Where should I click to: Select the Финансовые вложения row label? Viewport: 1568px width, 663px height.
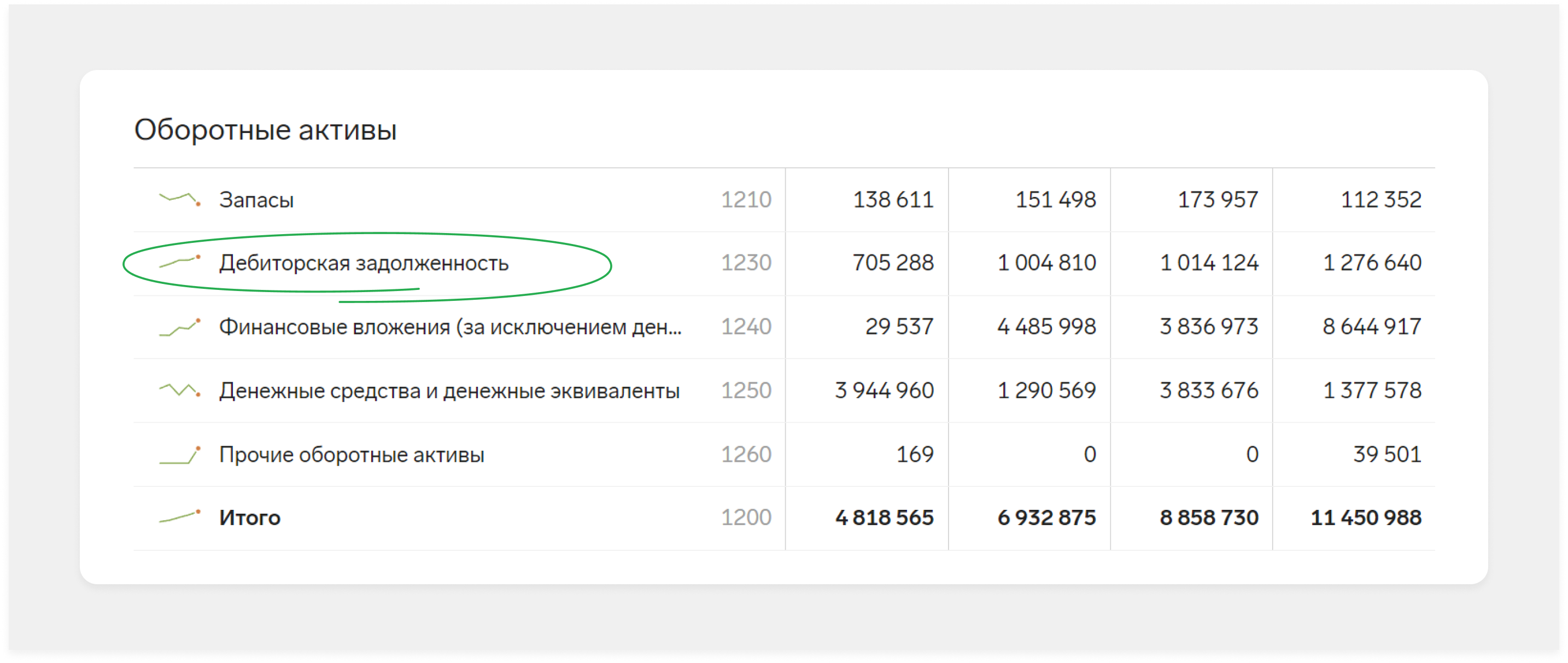(x=450, y=327)
